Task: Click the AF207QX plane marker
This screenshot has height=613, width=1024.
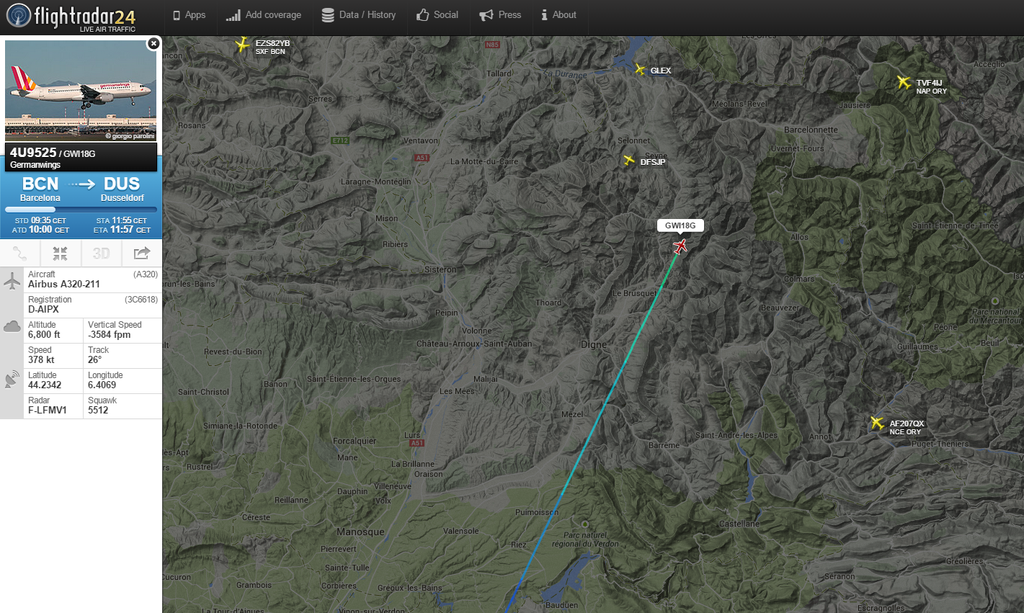Action: pos(876,423)
